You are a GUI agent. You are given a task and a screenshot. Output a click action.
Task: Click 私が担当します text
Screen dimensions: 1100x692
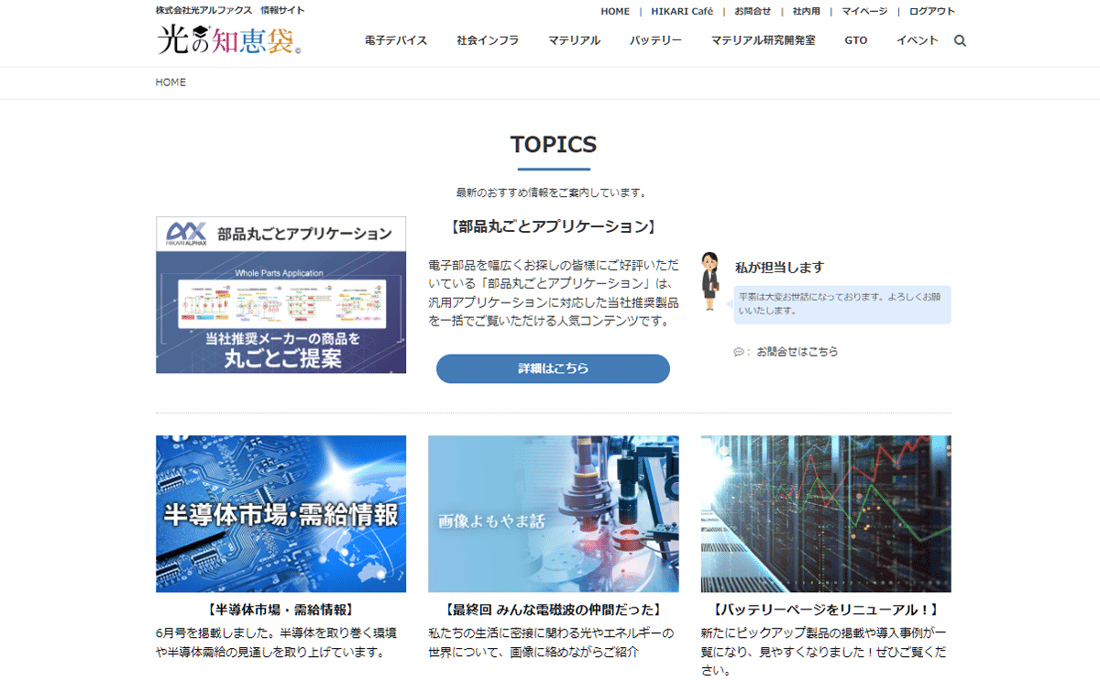779,267
